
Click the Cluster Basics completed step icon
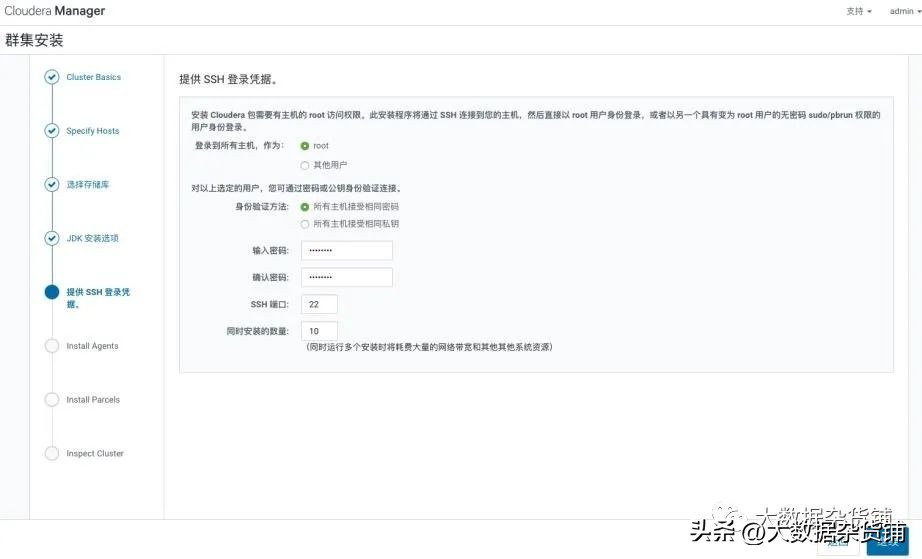52,77
